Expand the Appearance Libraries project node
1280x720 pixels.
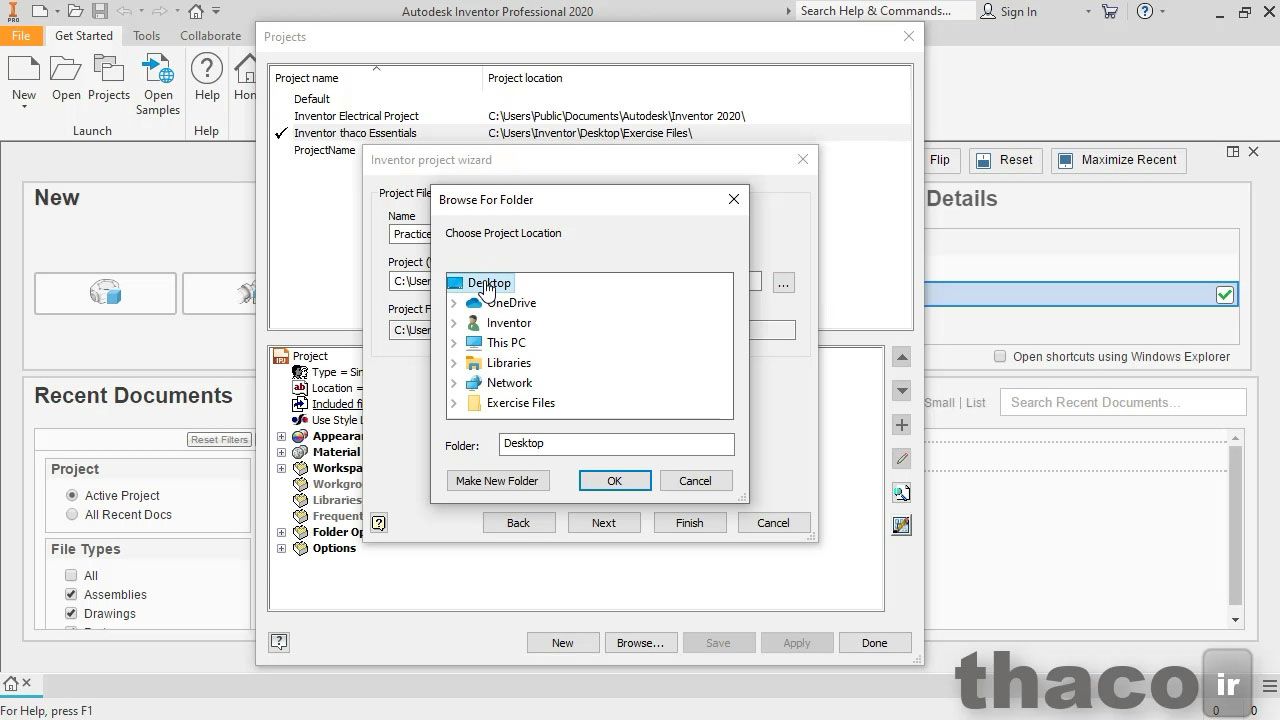pos(281,436)
